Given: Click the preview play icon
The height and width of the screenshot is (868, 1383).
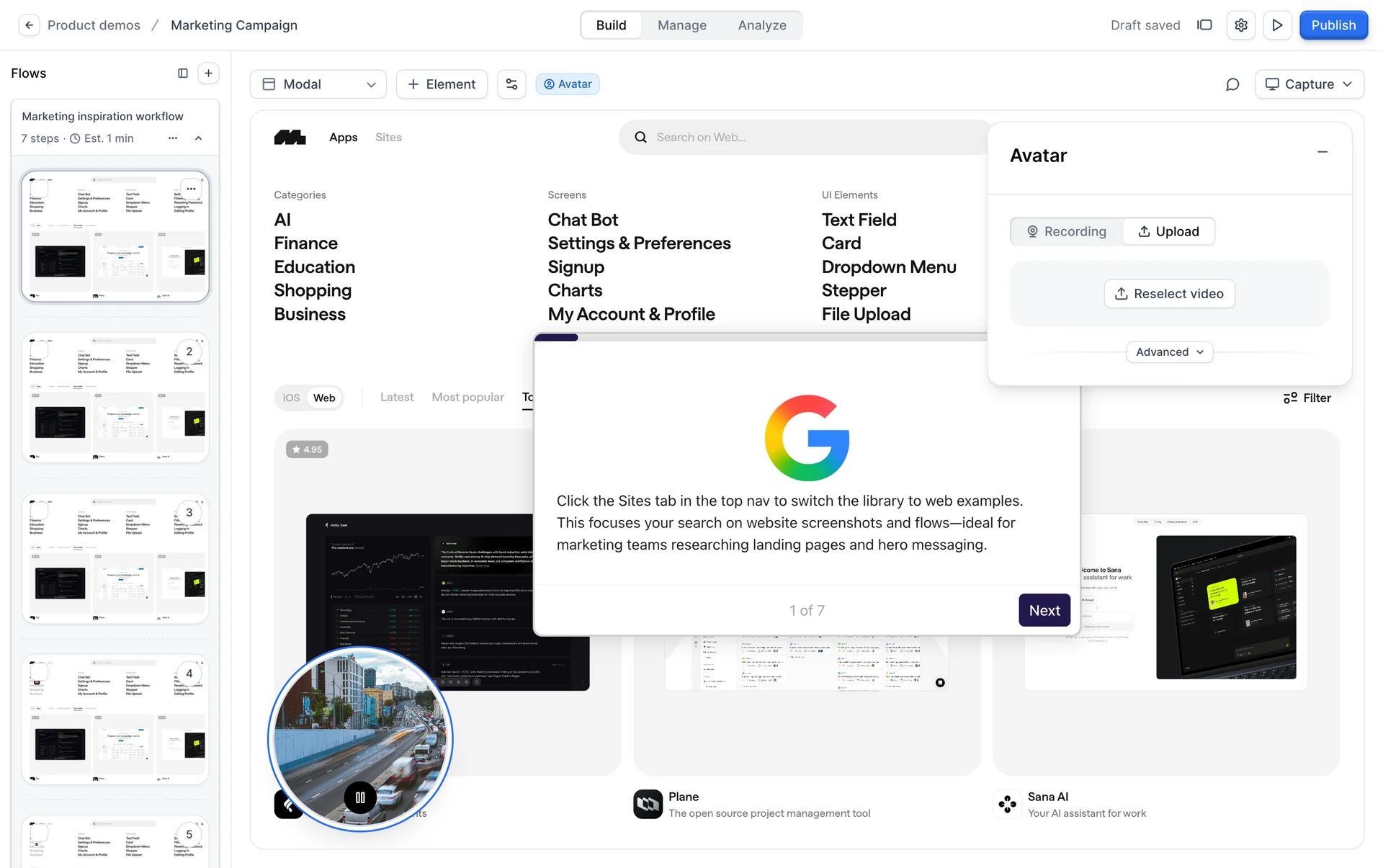Looking at the screenshot, I should pos(1277,25).
